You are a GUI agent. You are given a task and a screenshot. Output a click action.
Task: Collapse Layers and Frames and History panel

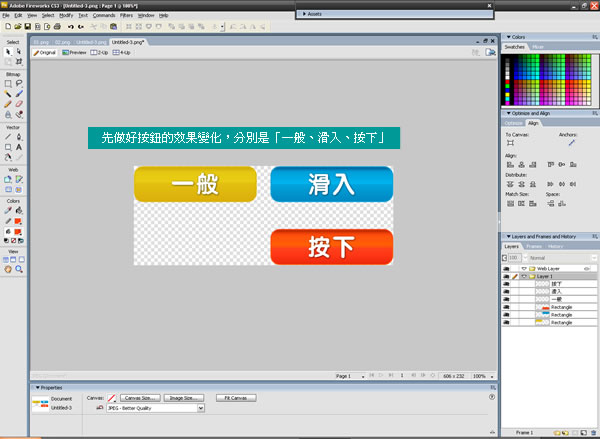pyautogui.click(x=509, y=237)
